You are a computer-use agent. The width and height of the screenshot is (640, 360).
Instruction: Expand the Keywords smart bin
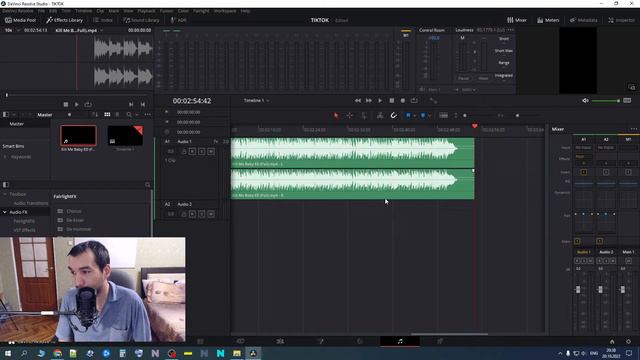5,157
